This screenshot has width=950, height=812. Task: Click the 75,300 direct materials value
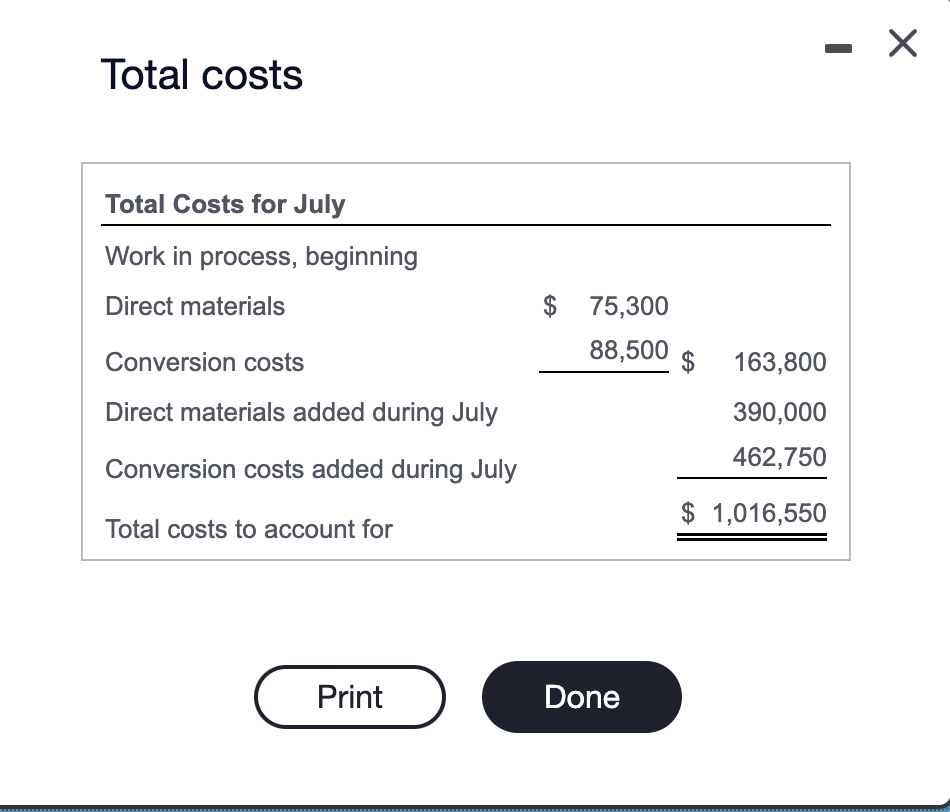pos(629,306)
